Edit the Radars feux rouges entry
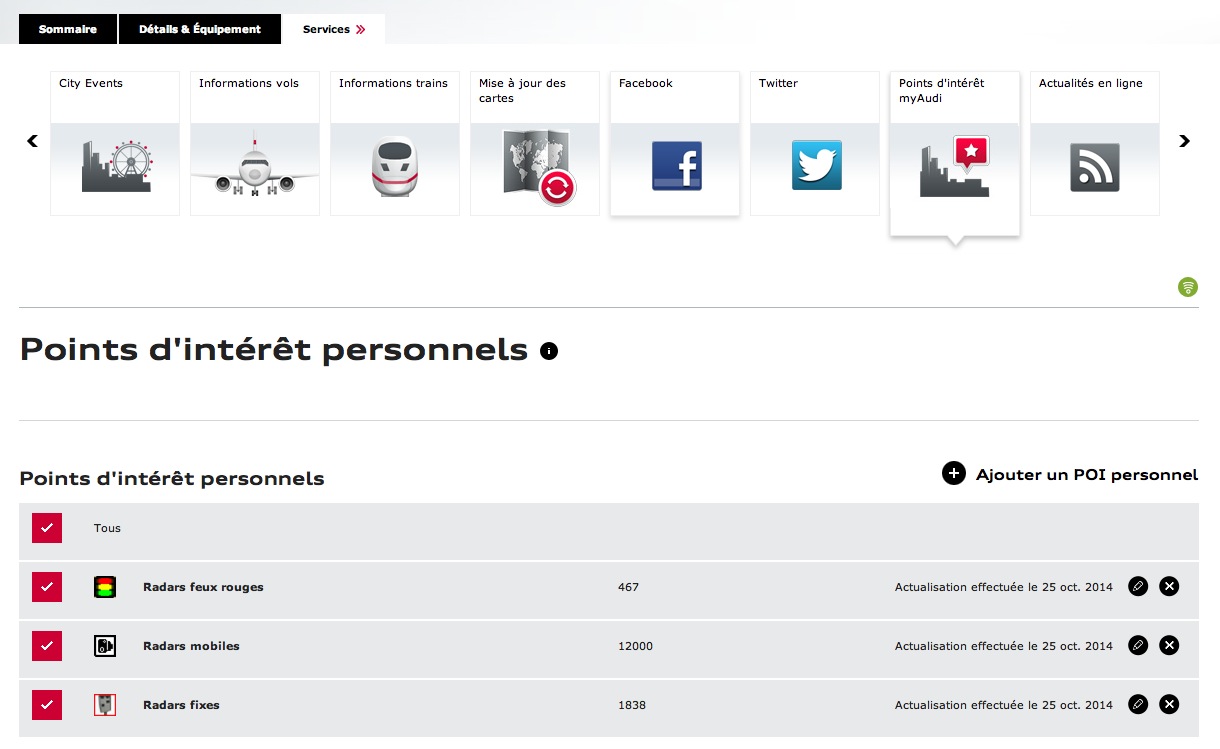Viewport: 1220px width, 749px height. (1138, 586)
